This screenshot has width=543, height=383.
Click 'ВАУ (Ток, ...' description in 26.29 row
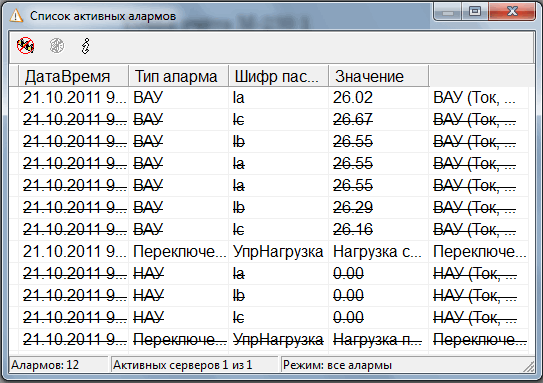click(x=479, y=208)
